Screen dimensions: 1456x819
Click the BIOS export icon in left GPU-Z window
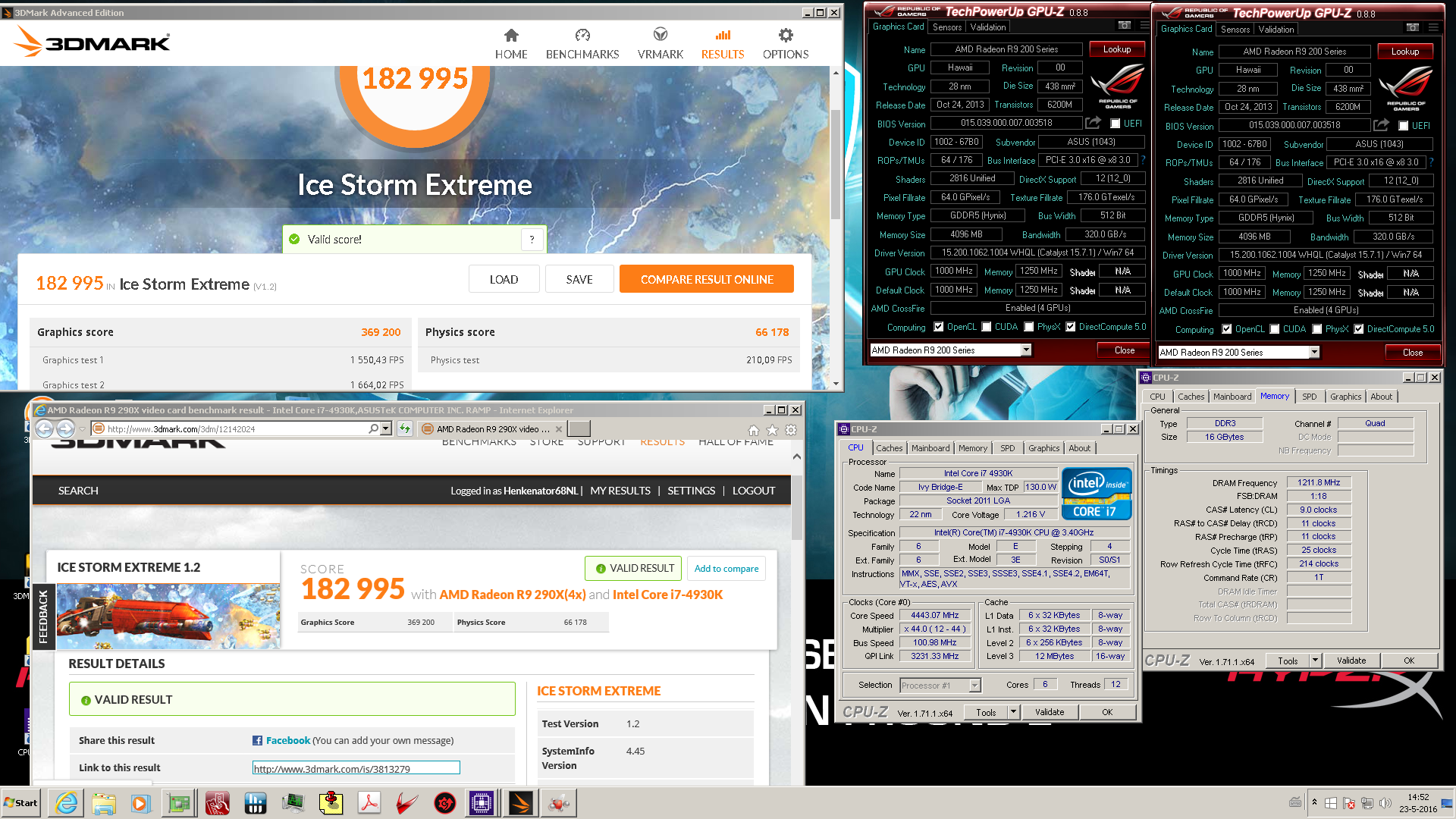click(x=1093, y=123)
